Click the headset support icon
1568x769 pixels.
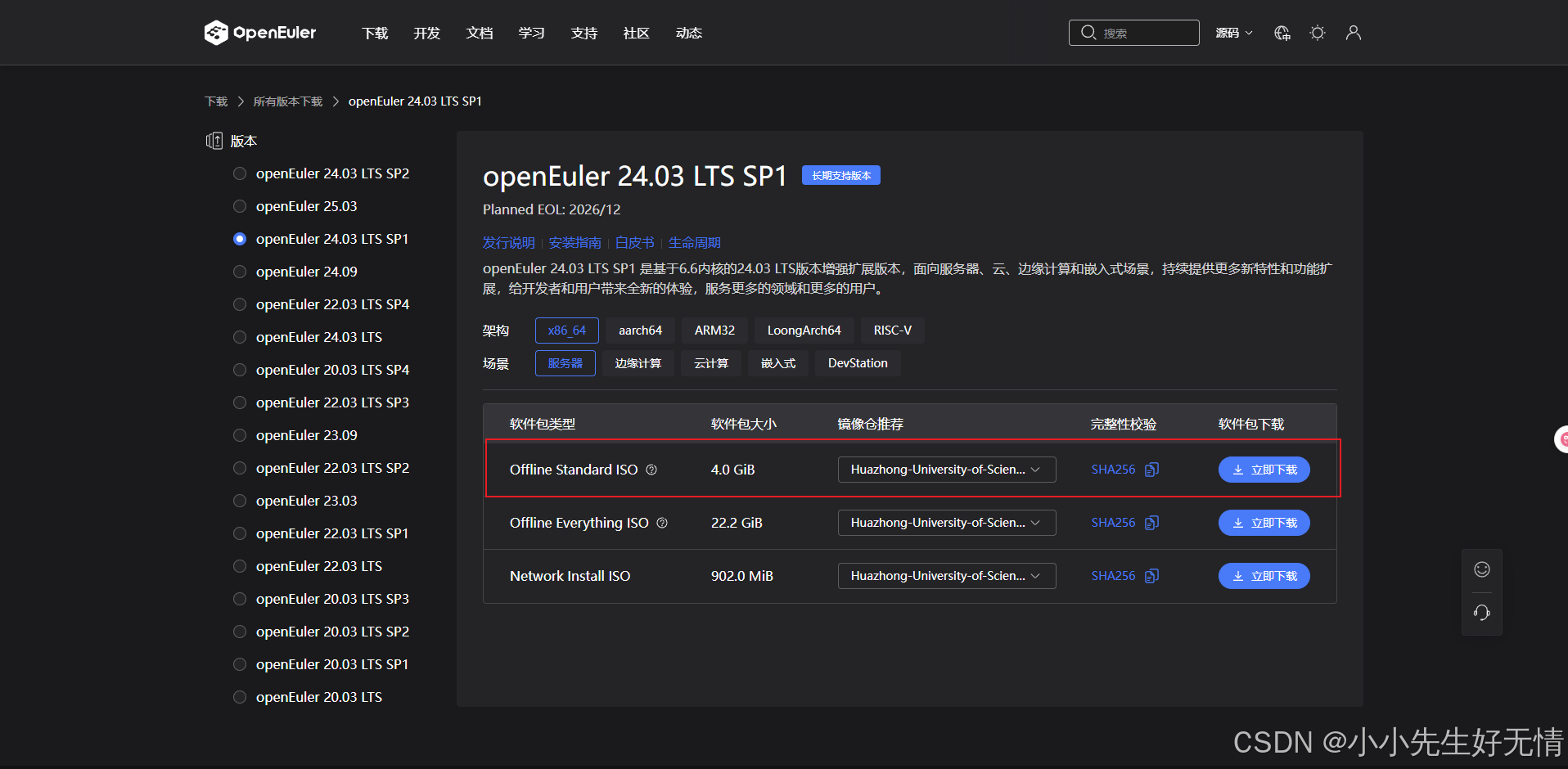click(x=1481, y=612)
